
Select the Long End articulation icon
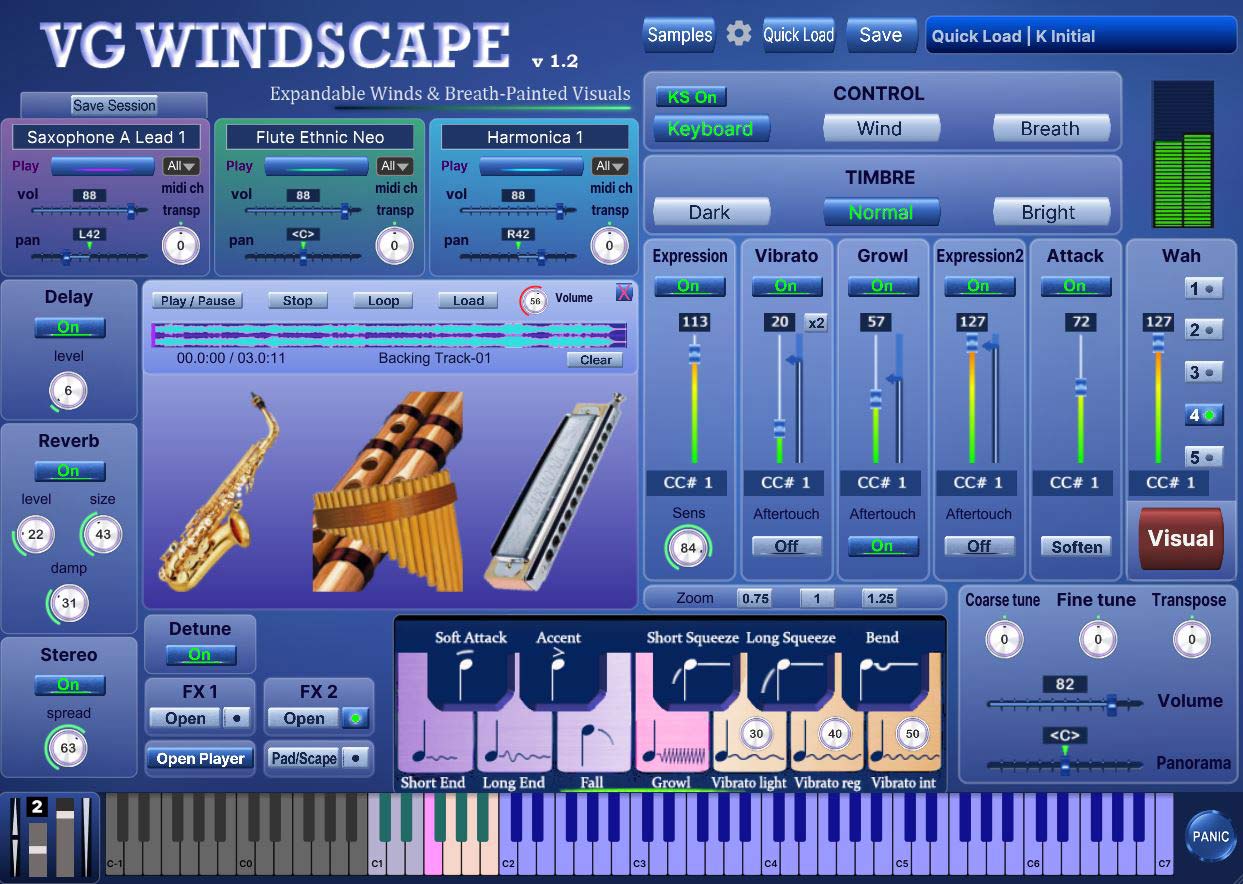coord(515,744)
